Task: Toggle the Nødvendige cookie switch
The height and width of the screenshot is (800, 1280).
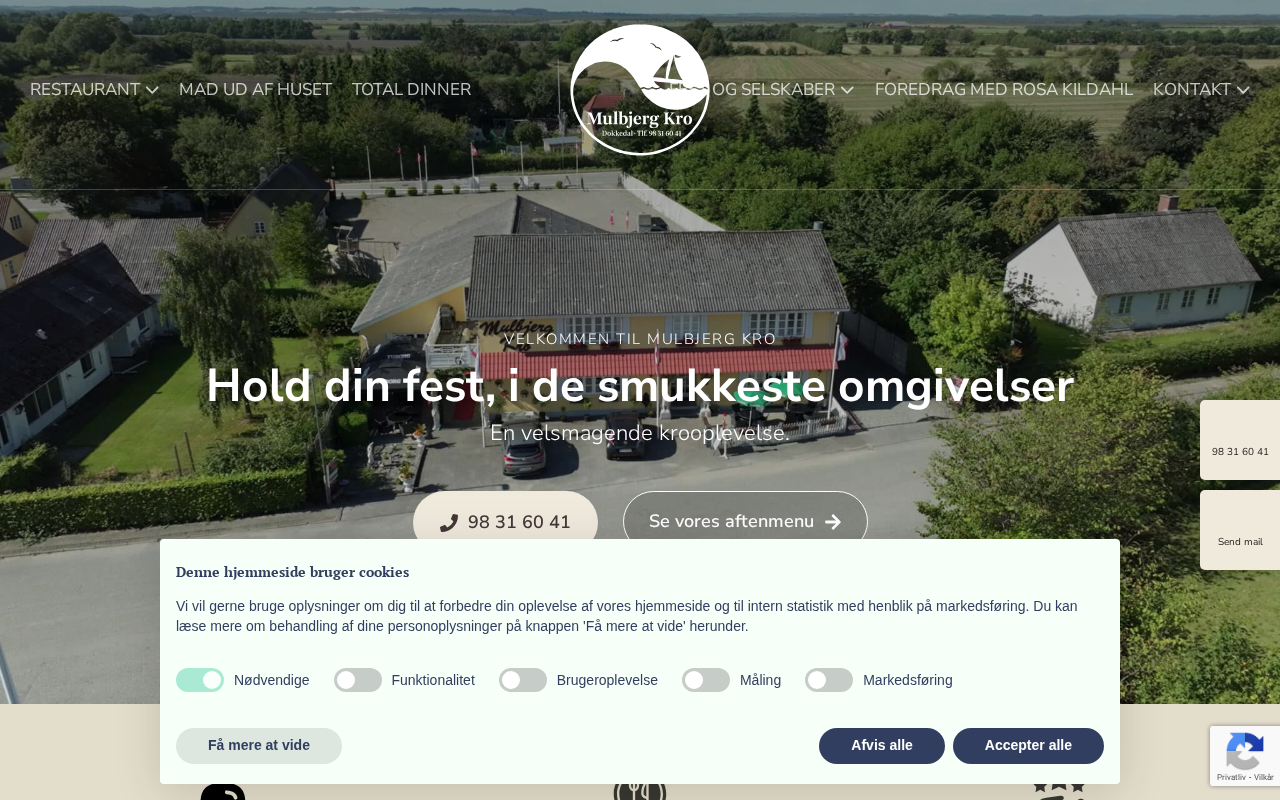Action: (200, 680)
